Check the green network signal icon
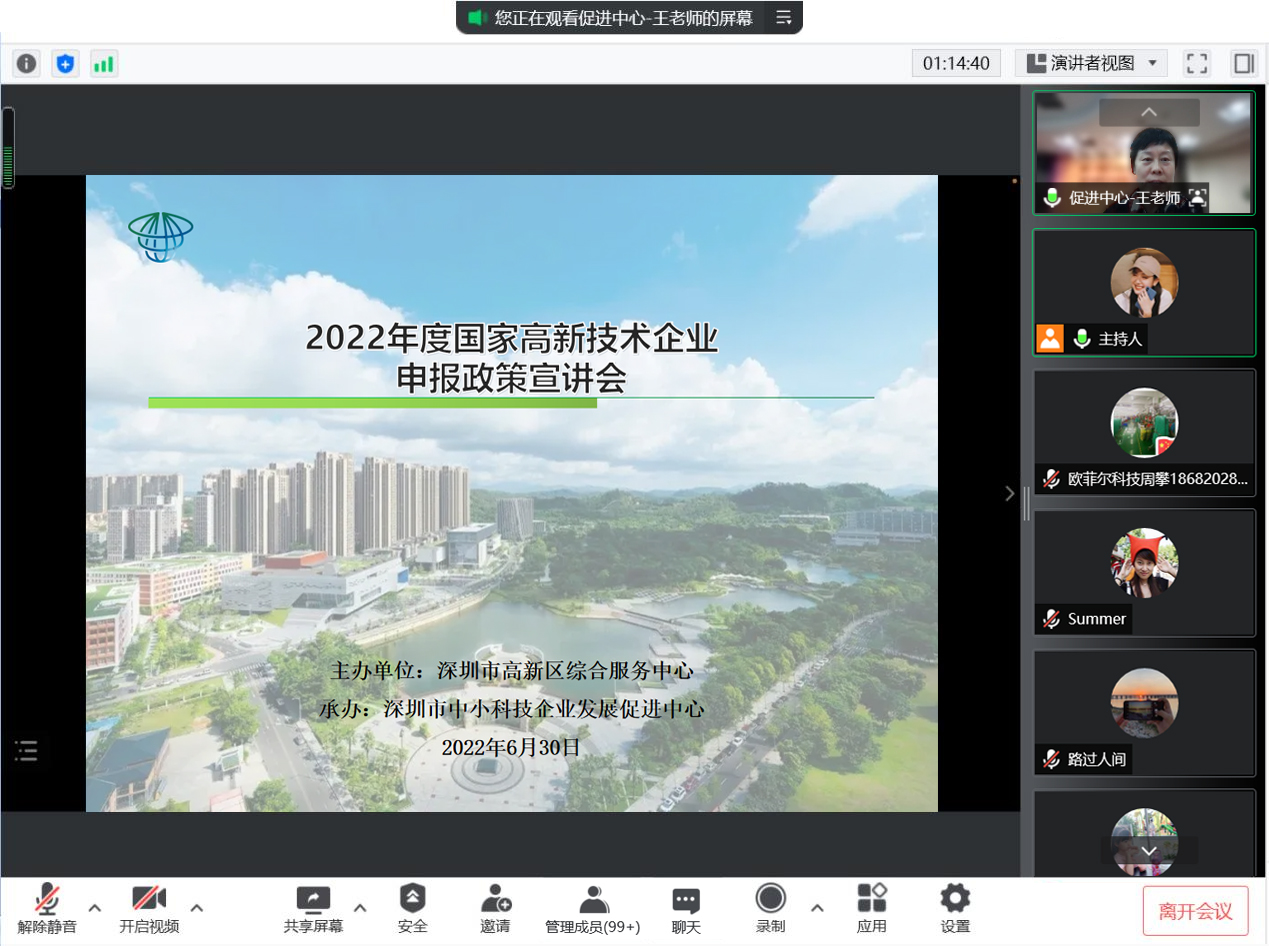 point(103,64)
